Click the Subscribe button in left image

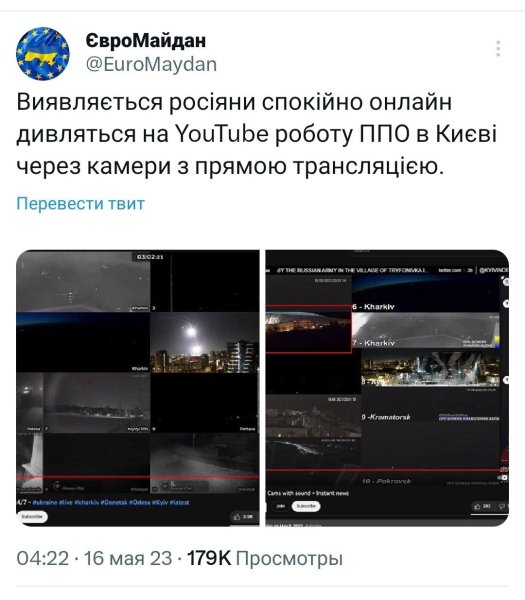click(x=32, y=517)
